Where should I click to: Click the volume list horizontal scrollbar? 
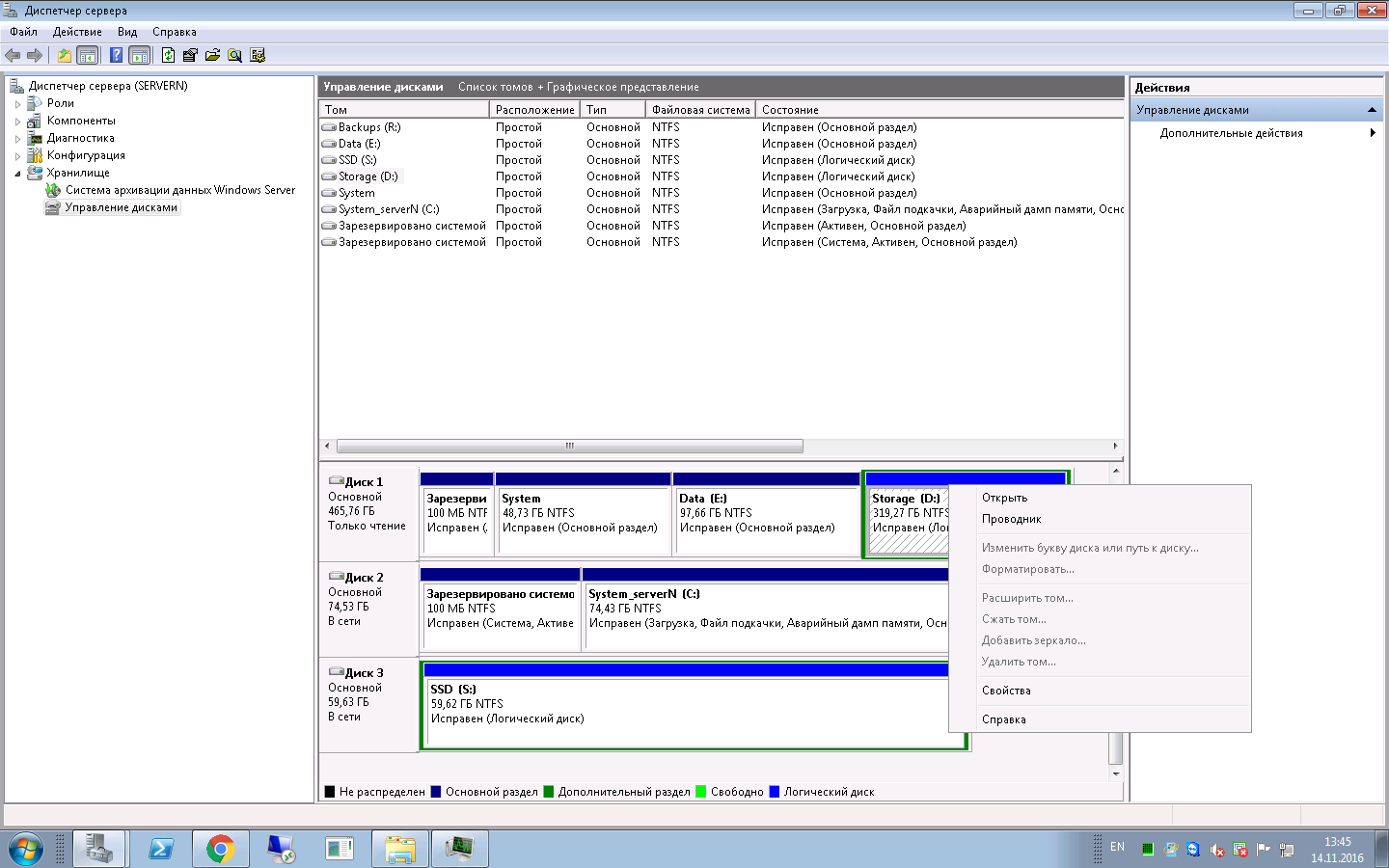point(569,446)
